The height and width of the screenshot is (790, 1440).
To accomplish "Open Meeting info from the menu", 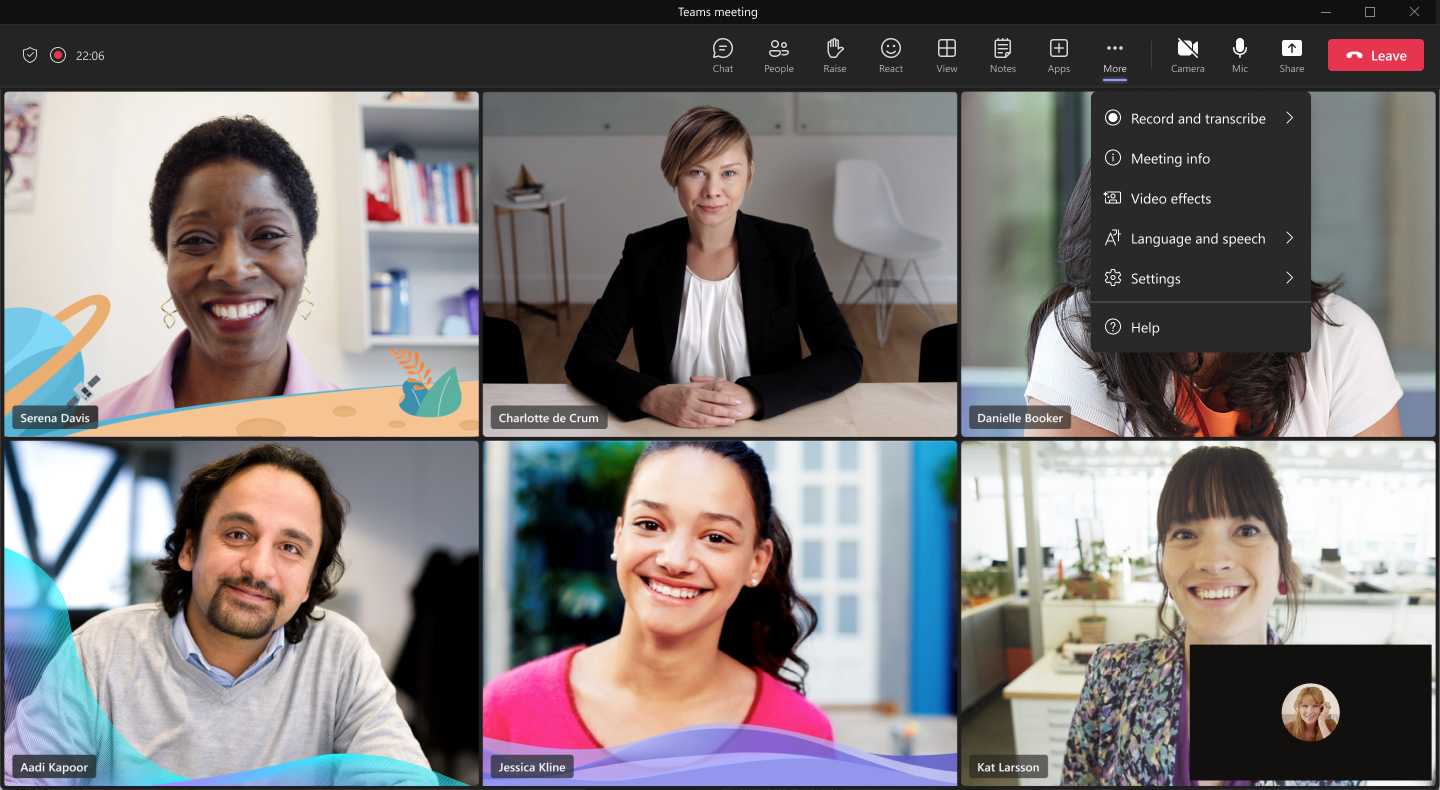I will 1200,158.
